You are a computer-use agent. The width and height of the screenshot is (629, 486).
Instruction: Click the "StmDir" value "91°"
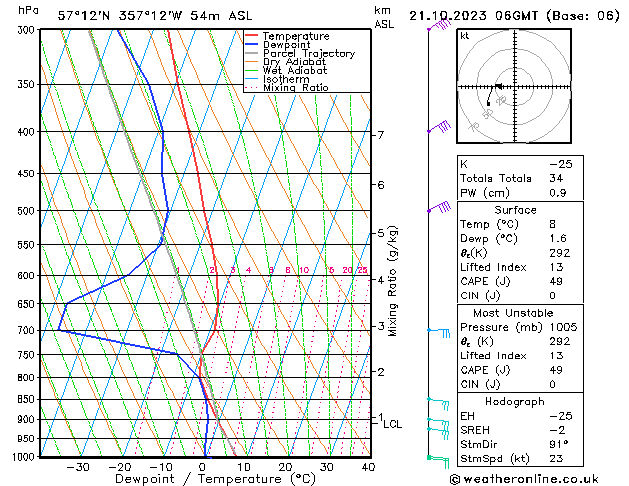click(x=559, y=444)
